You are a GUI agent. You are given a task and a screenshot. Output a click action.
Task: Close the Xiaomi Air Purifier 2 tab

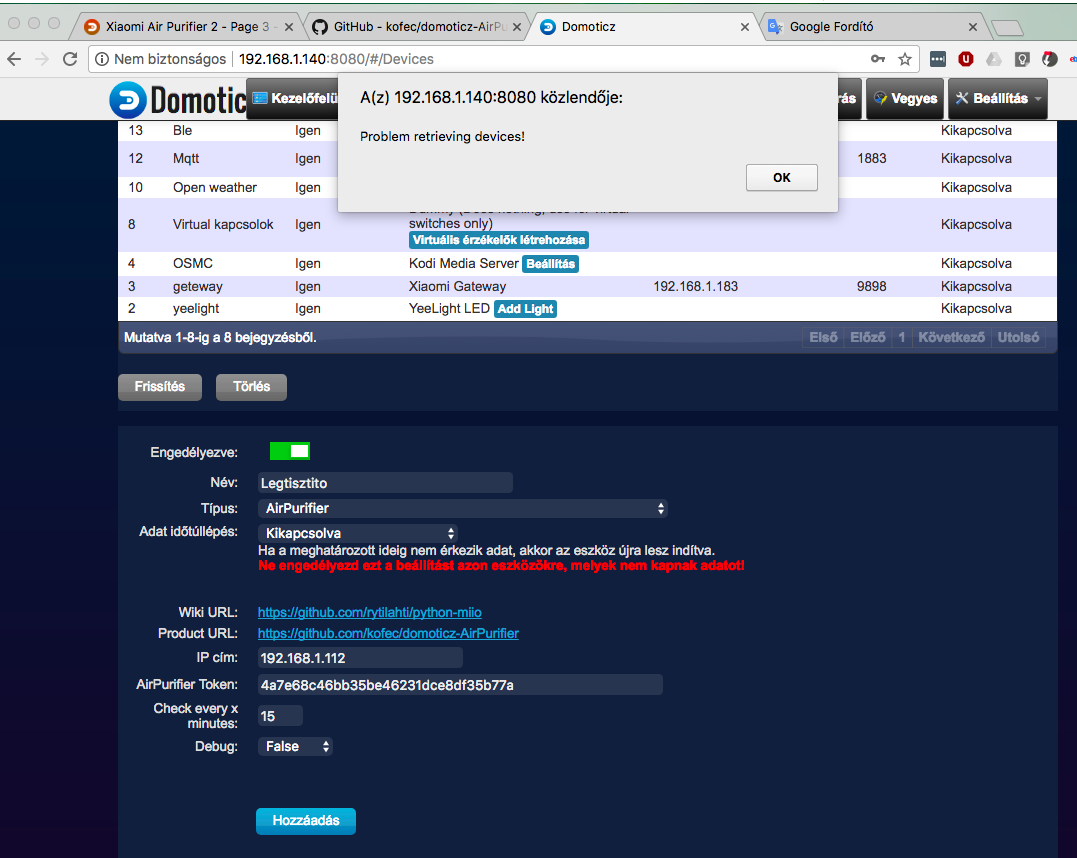[289, 27]
